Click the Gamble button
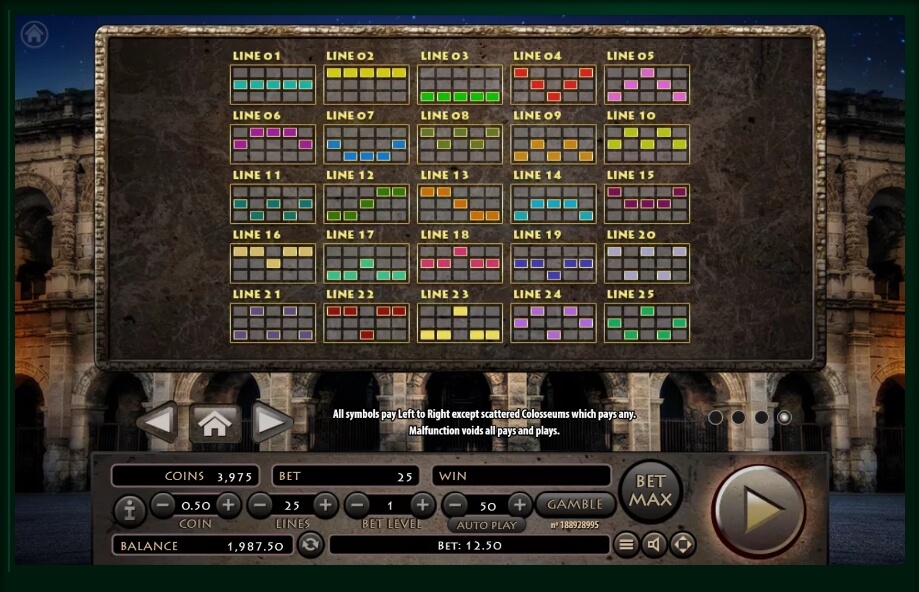This screenshot has width=919, height=592. 575,505
